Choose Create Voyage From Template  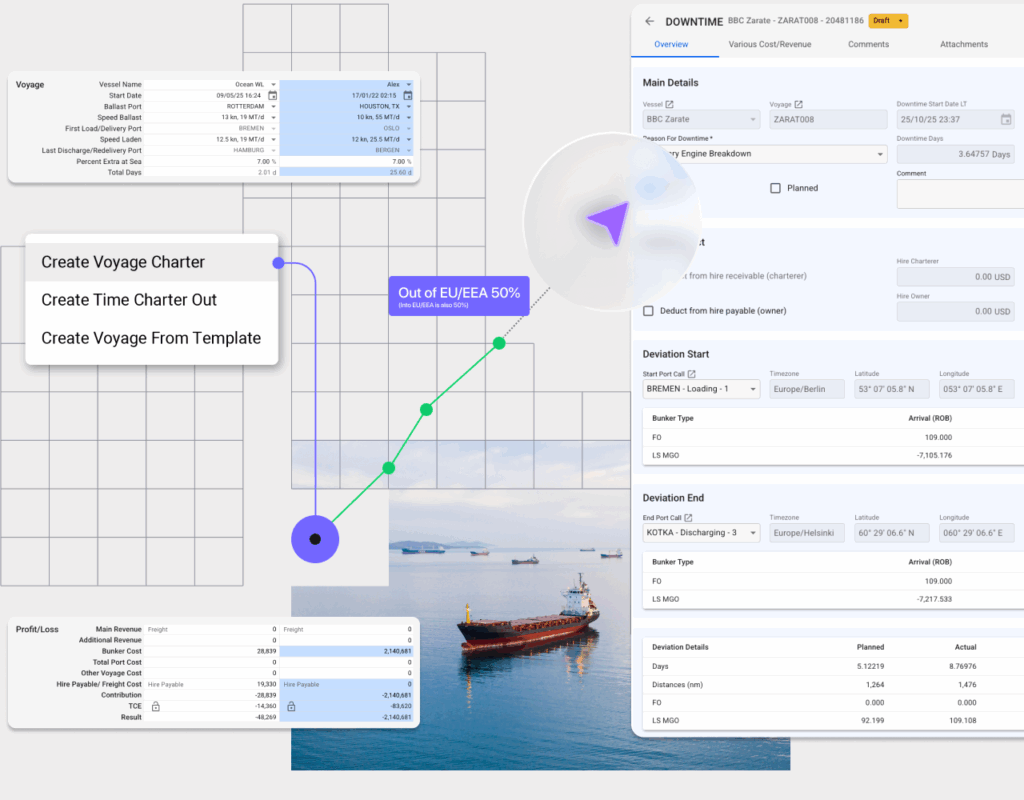[x=150, y=338]
